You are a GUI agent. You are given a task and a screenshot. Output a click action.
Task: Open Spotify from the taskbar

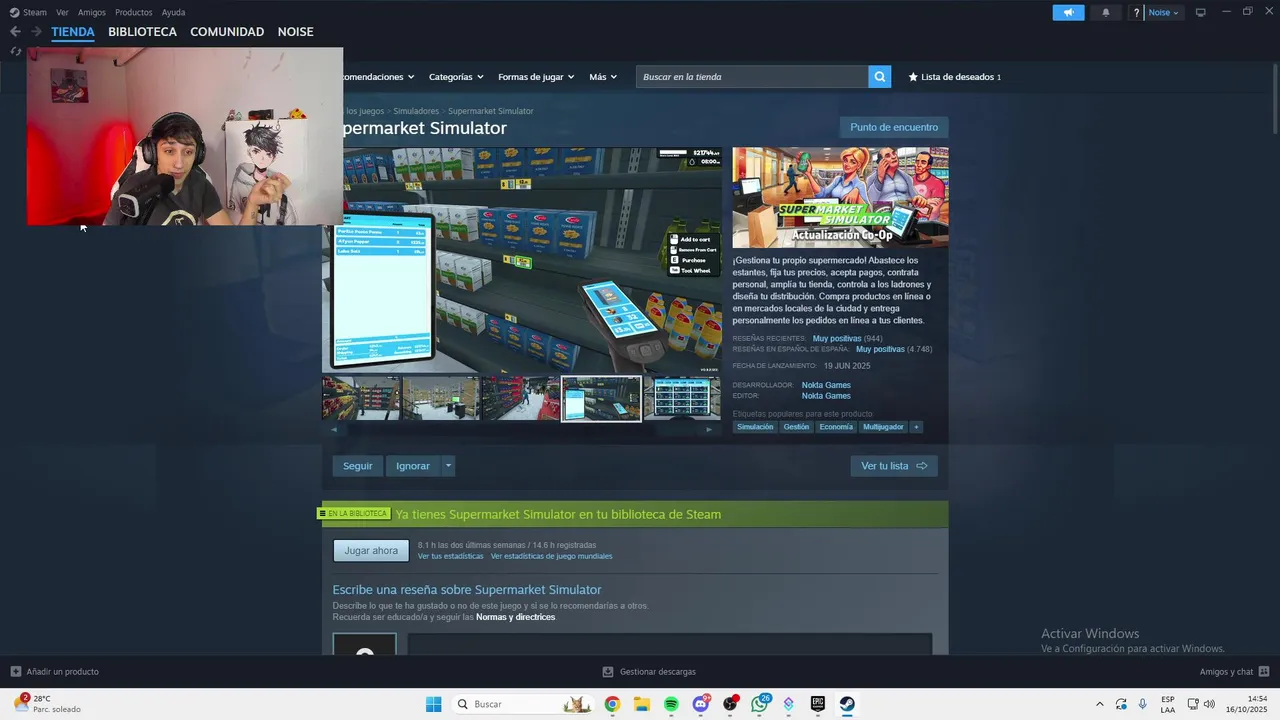(671, 704)
